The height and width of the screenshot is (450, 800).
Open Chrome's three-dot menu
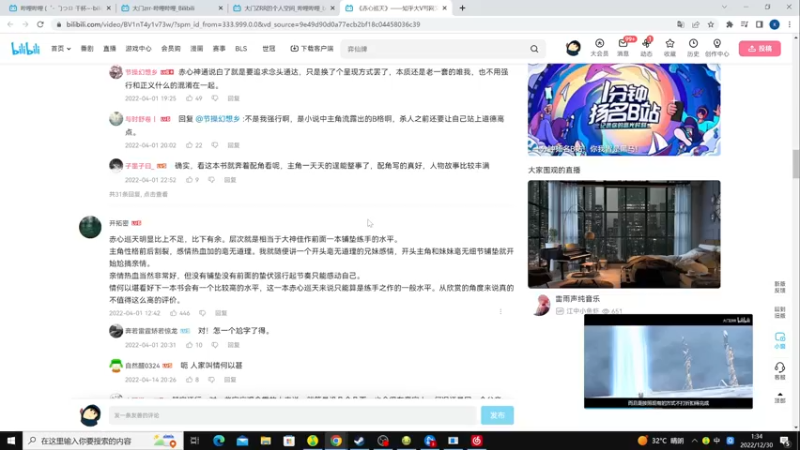coord(789,24)
